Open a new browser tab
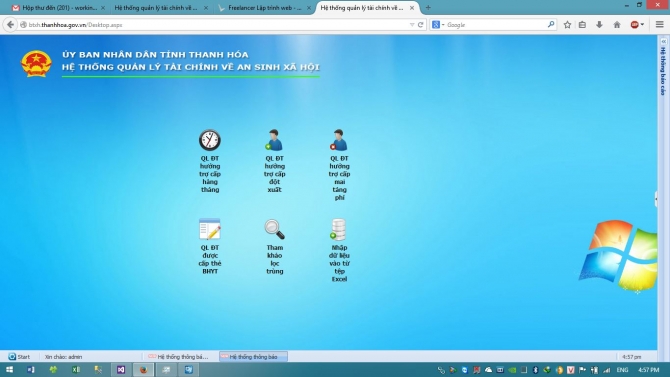The height and width of the screenshot is (377, 670). 428,8
